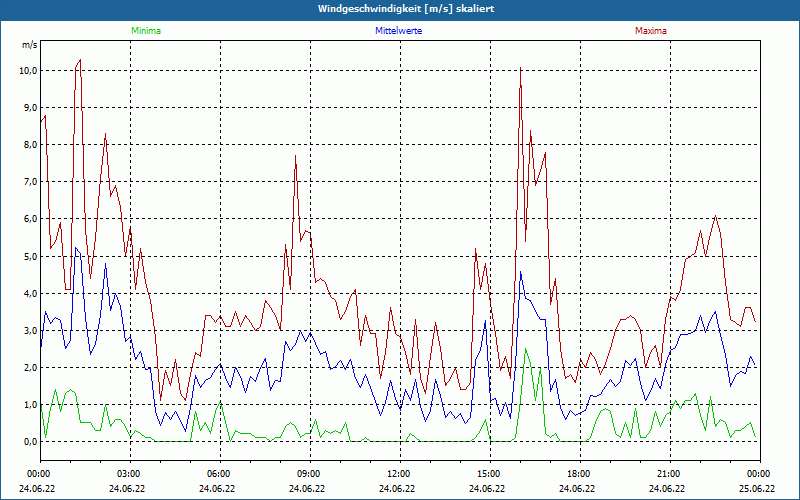Select the 09:00 time axis marker
The height and width of the screenshot is (500, 800).
click(309, 474)
